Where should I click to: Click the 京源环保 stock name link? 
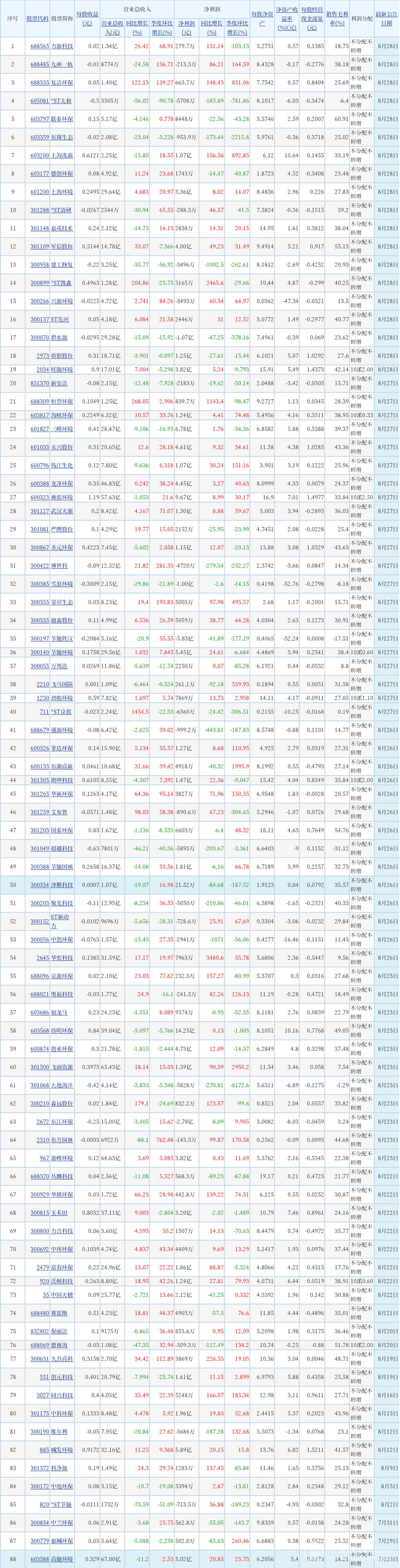coord(62,976)
